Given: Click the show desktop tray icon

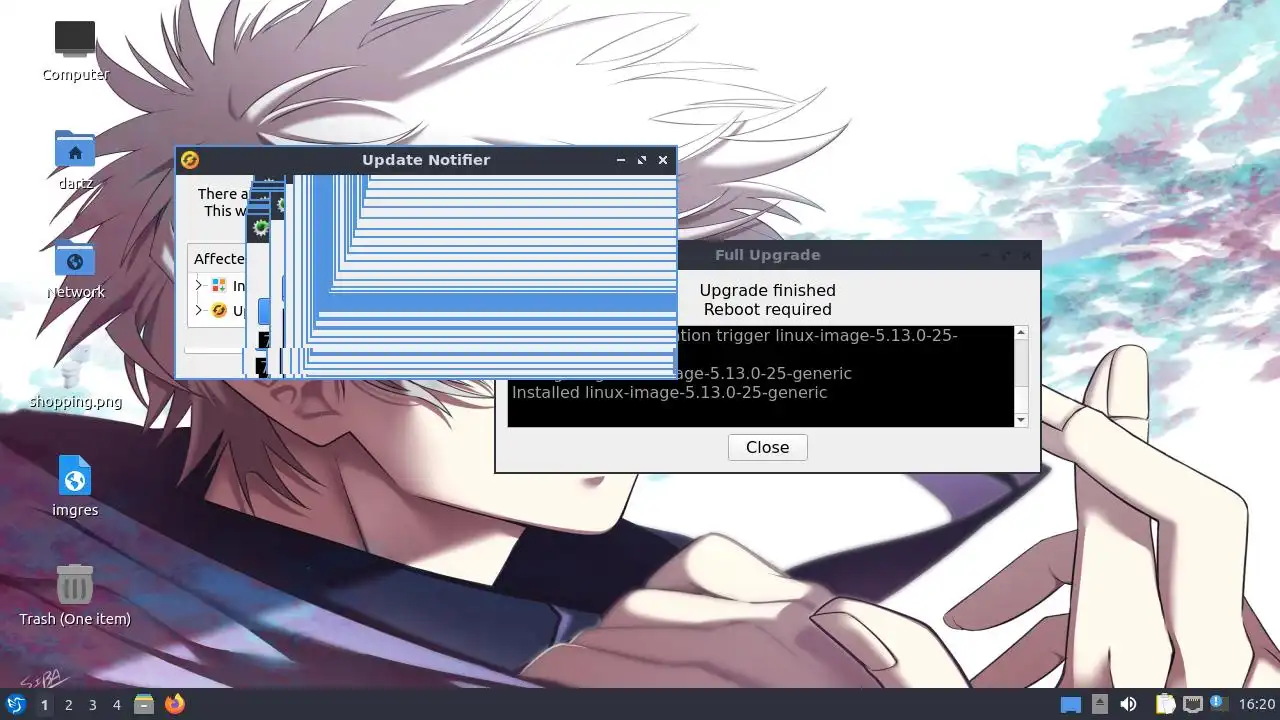Looking at the screenshot, I should tap(1071, 705).
